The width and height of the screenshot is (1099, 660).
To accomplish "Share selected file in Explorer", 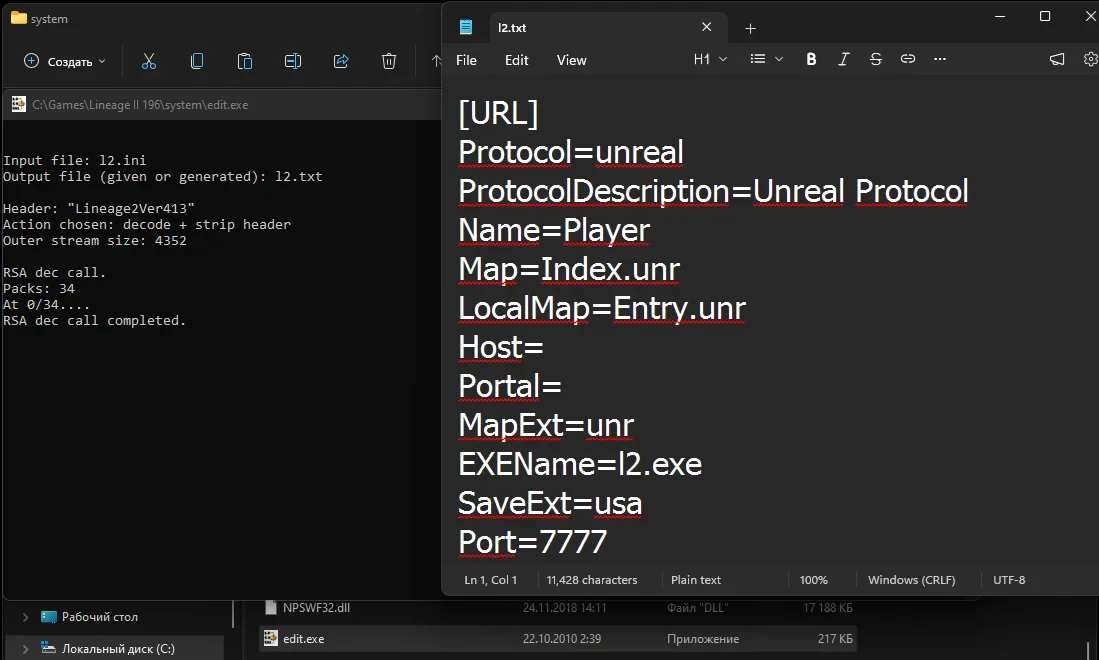I will pyautogui.click(x=341, y=62).
